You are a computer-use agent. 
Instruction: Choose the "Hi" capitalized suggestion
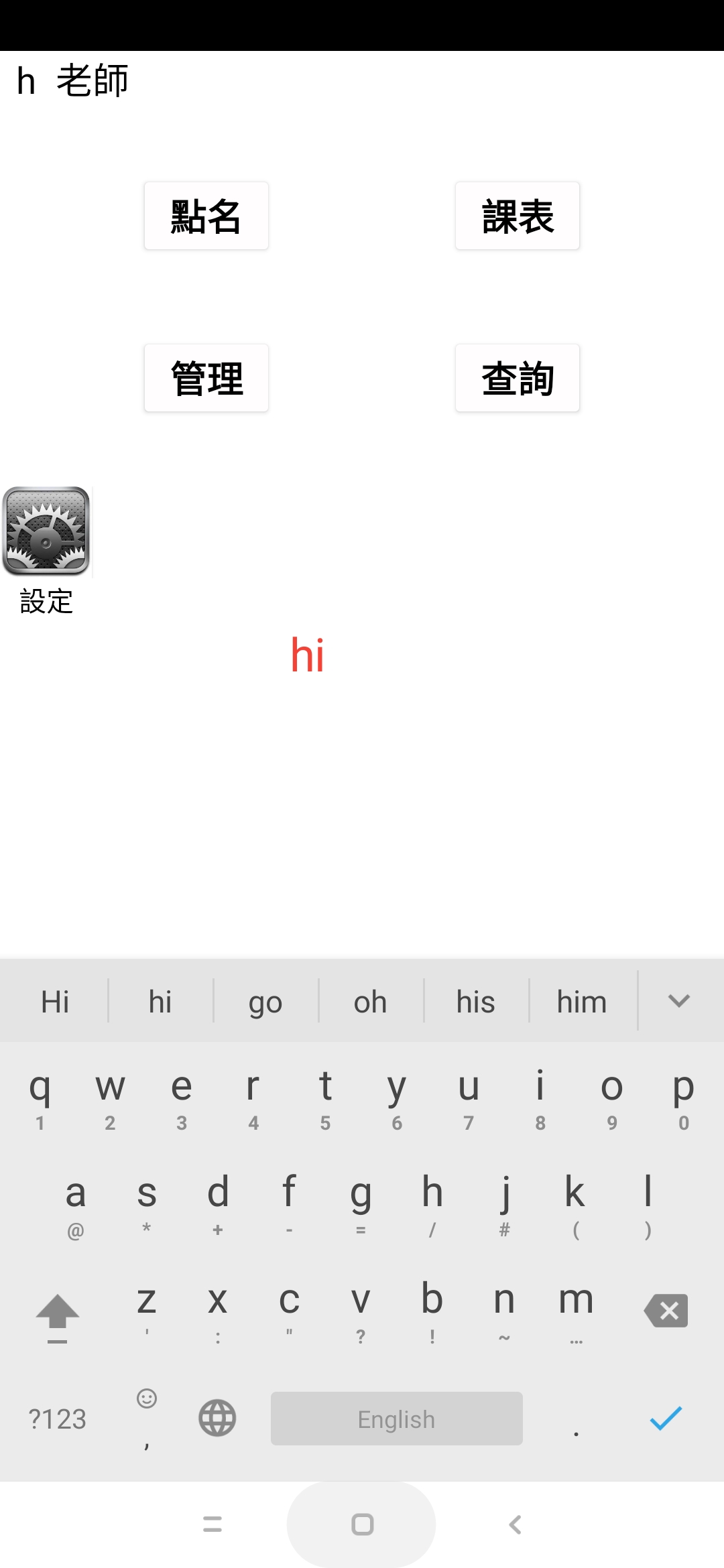tap(55, 1002)
